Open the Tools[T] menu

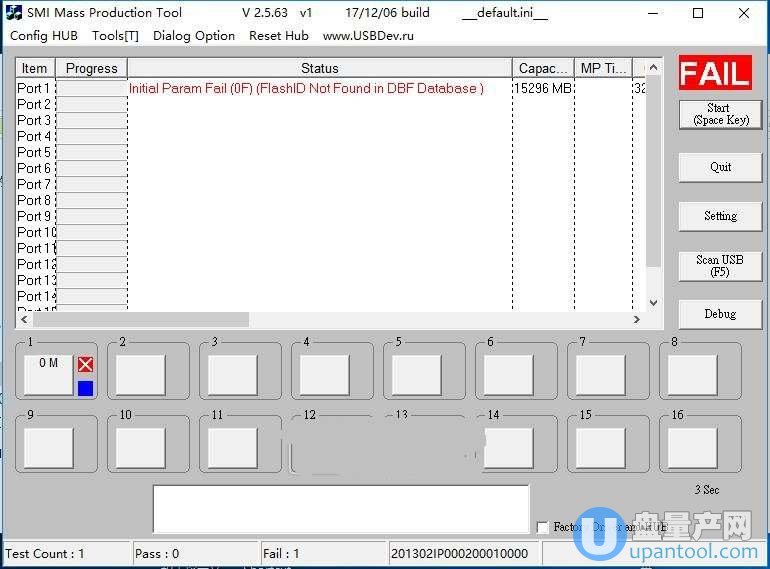[115, 35]
